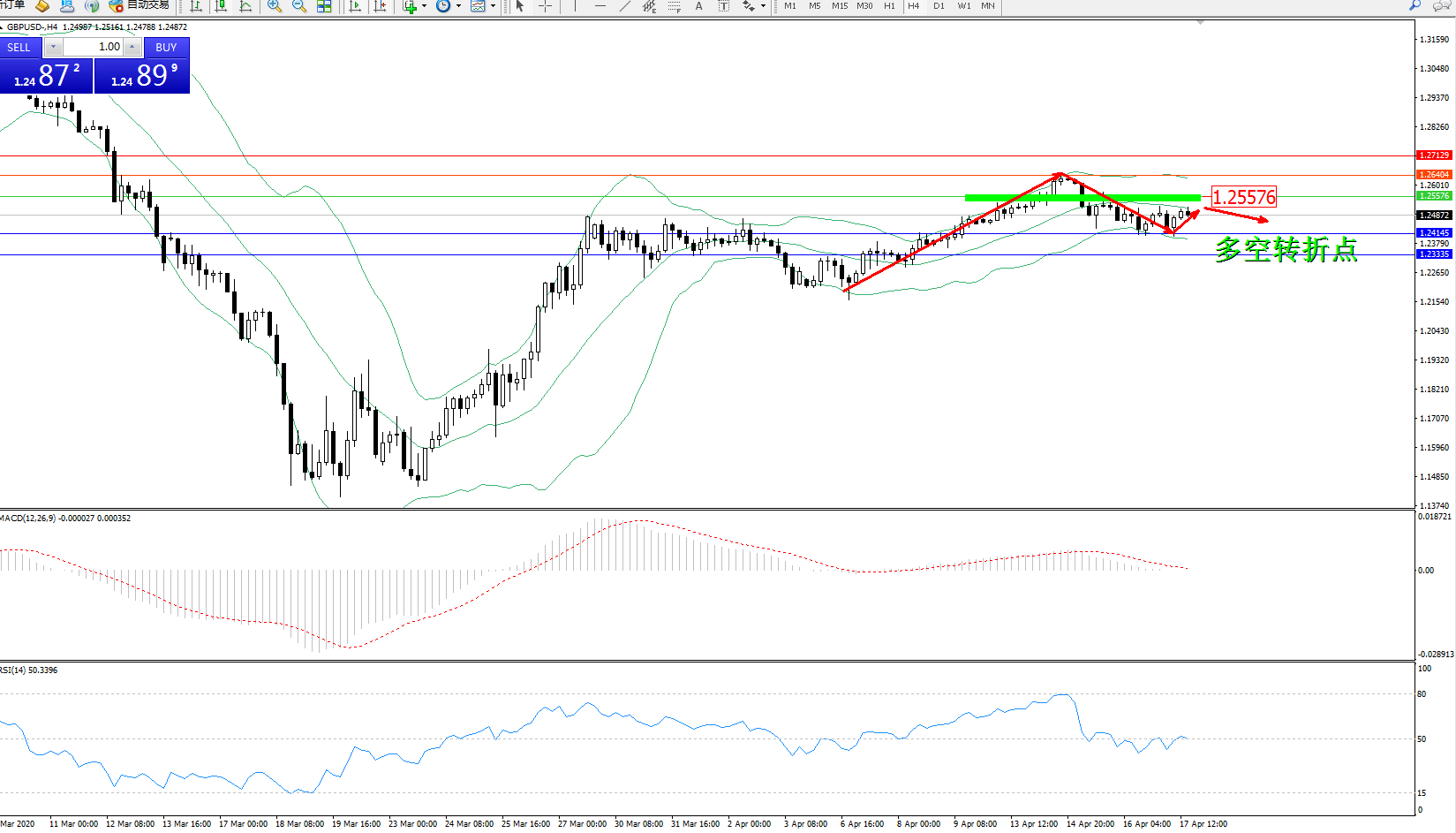Open the search magnifier at top right
This screenshot has width=1456, height=833.
coord(1415,5)
